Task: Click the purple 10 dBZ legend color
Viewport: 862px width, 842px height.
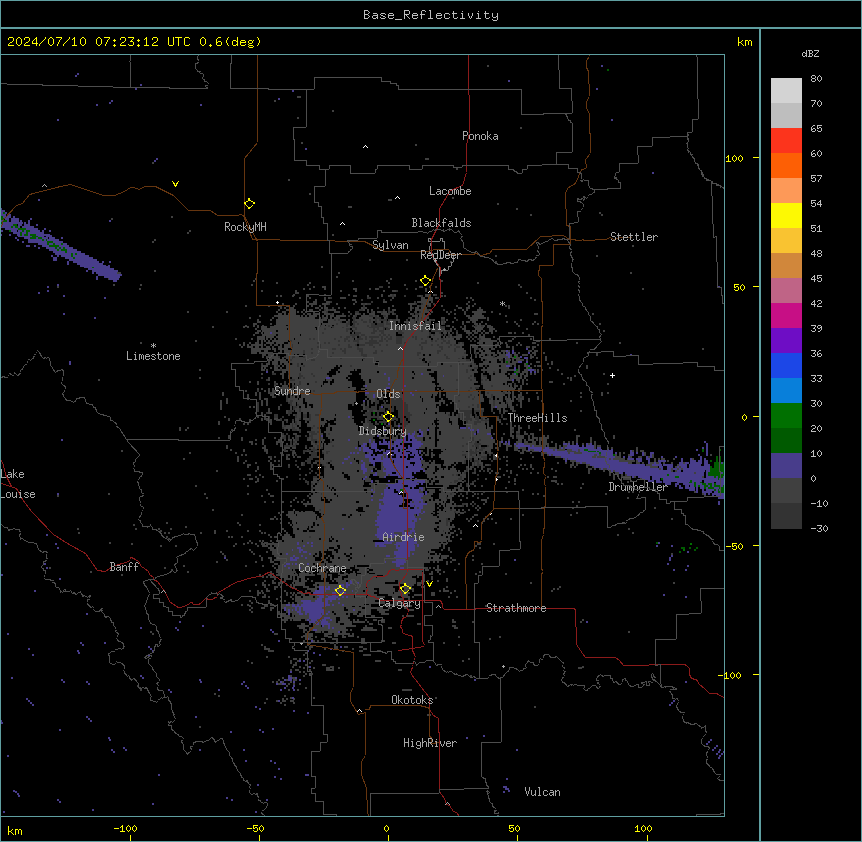Action: click(786, 466)
